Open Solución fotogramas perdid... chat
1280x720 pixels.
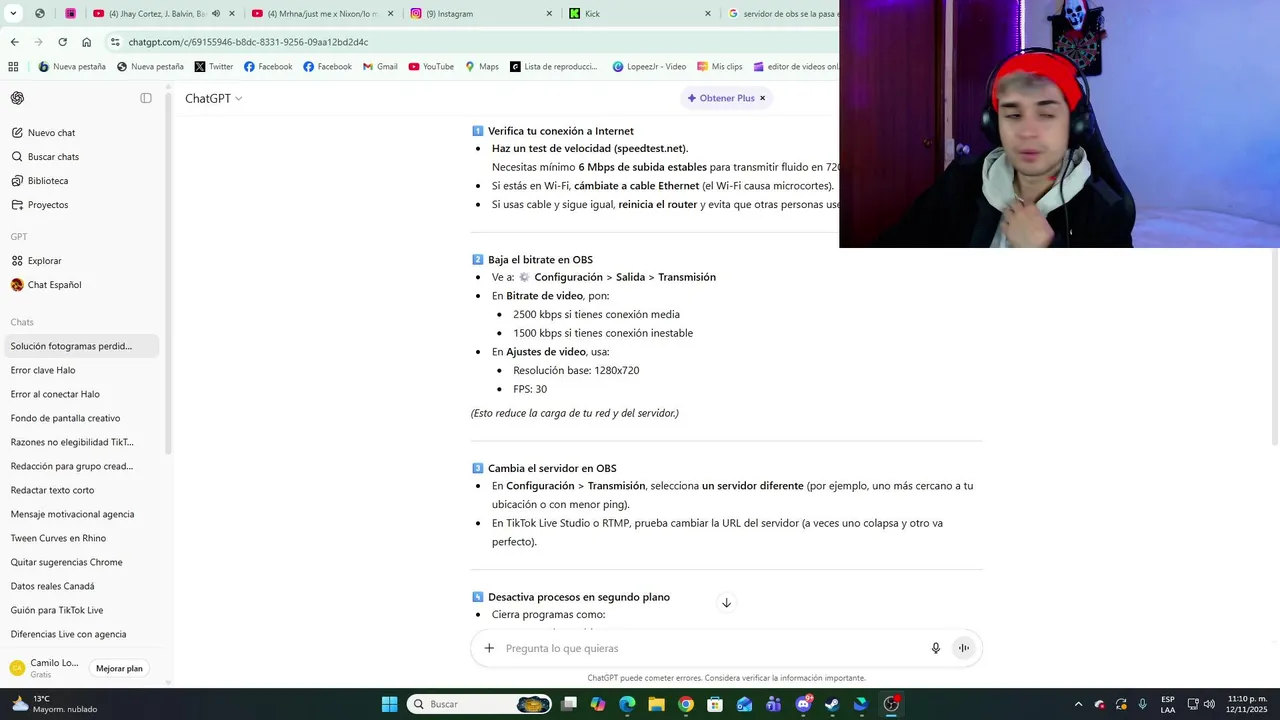click(82, 346)
